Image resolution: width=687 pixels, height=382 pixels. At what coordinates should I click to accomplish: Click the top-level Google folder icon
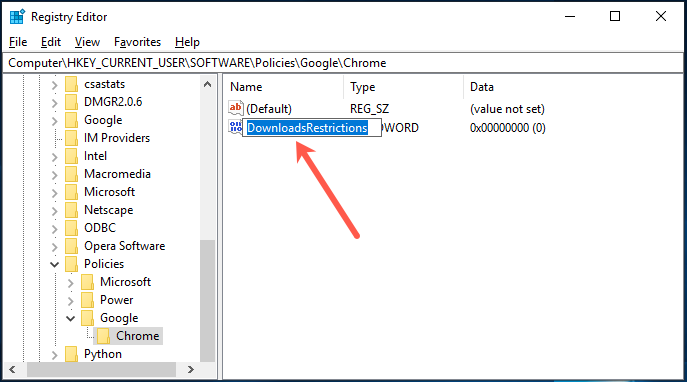[71, 120]
